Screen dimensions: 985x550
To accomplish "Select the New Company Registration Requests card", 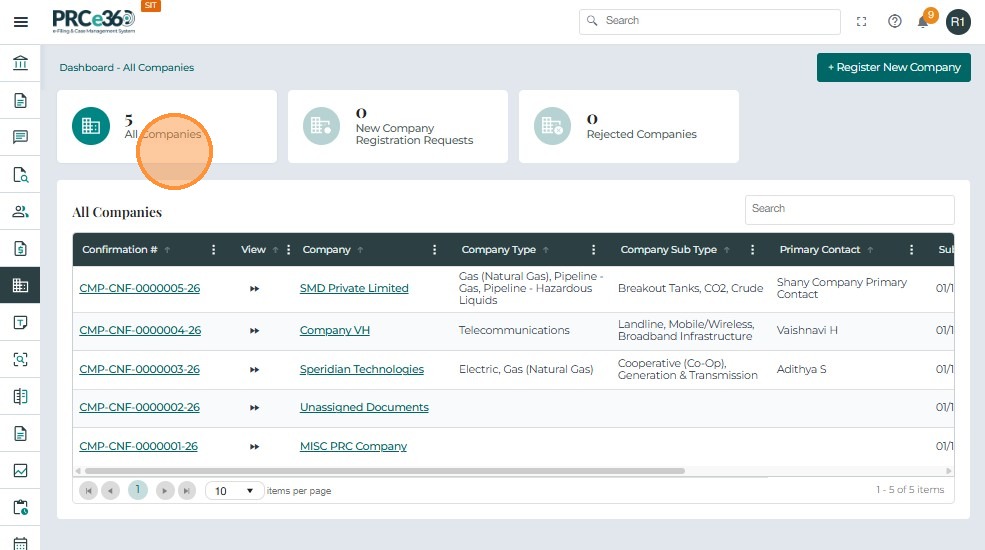I will (398, 126).
